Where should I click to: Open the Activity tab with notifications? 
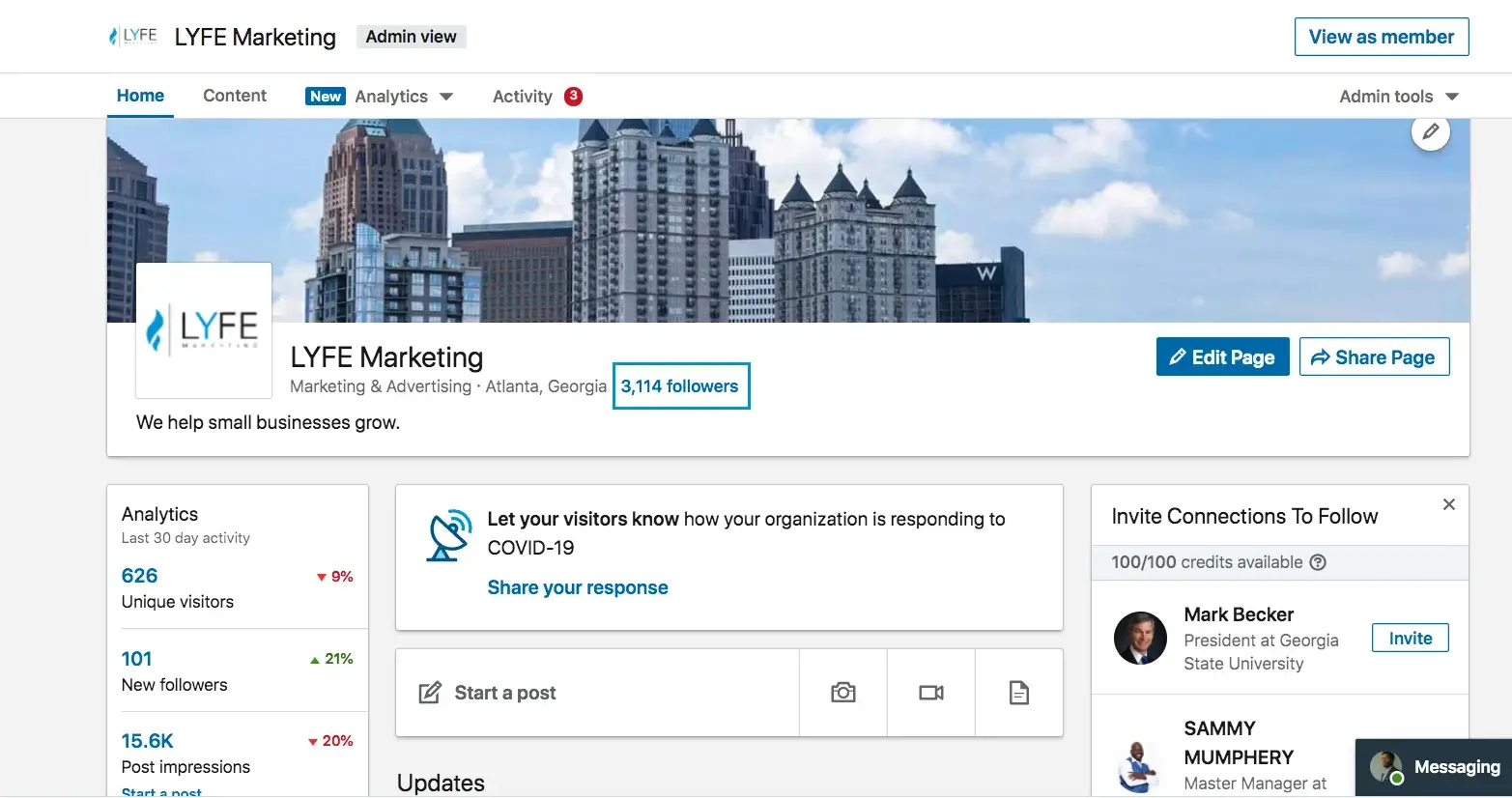(x=522, y=96)
